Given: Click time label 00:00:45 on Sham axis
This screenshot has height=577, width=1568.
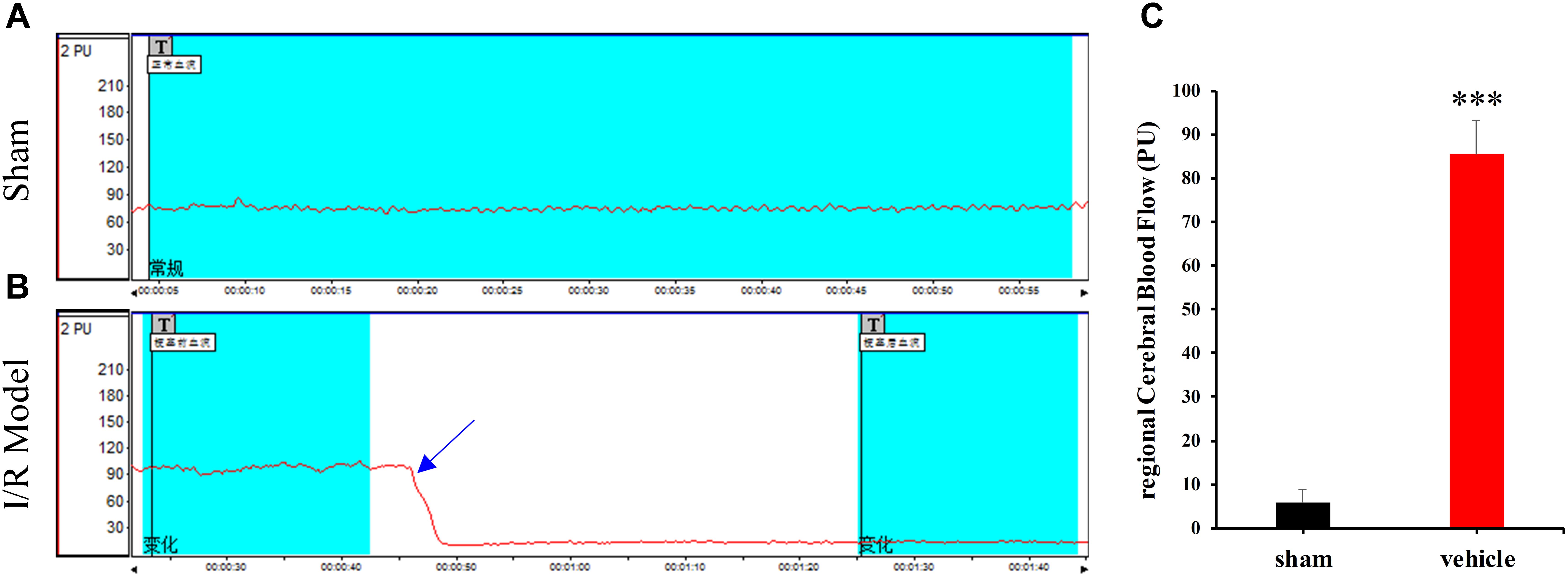Looking at the screenshot, I should point(846,291).
